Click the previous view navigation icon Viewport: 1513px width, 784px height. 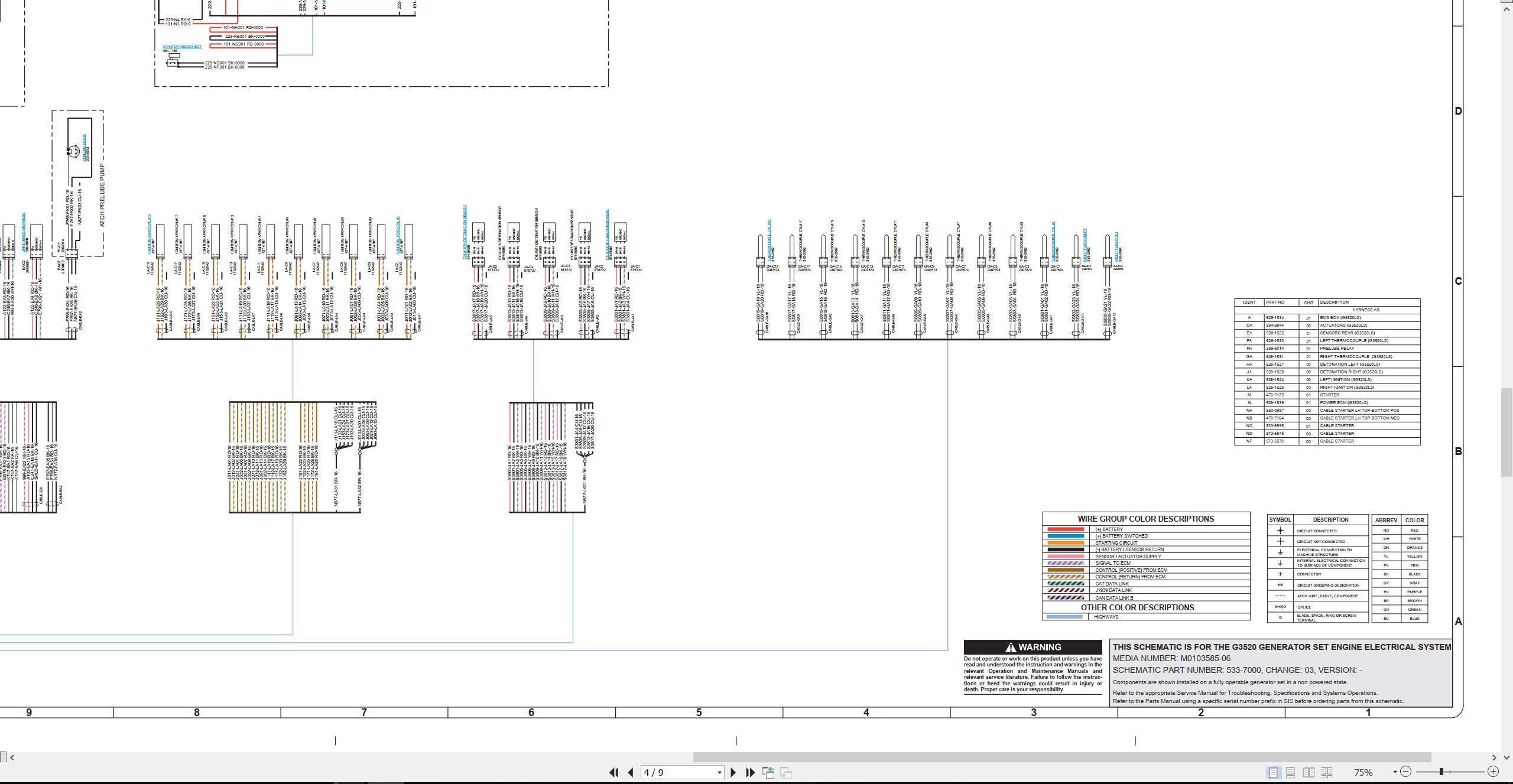(x=768, y=772)
